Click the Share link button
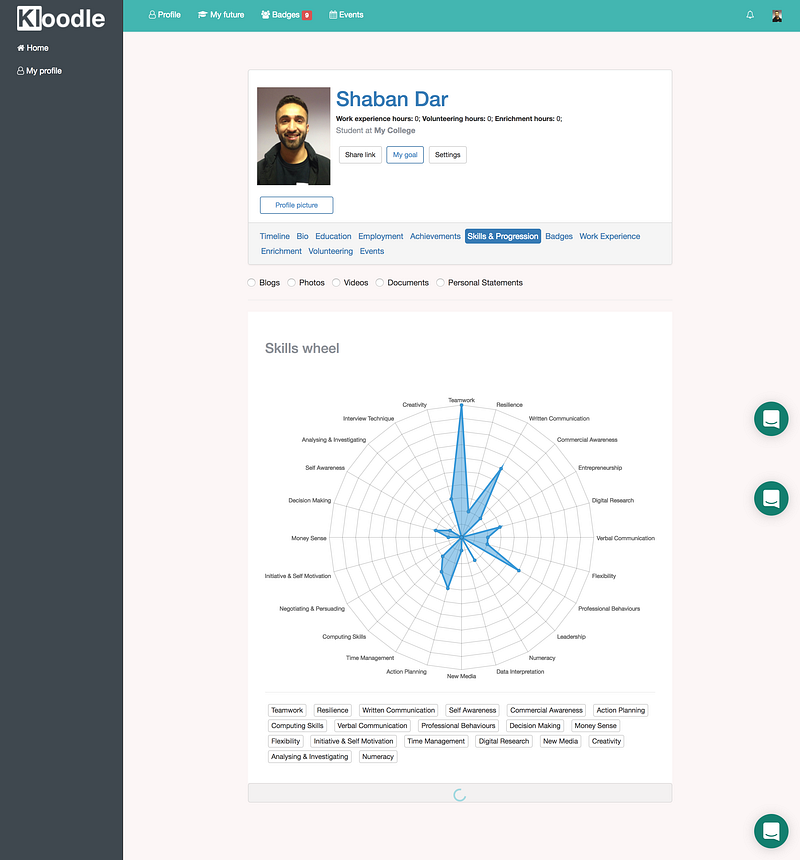The height and width of the screenshot is (860, 800). click(x=360, y=155)
